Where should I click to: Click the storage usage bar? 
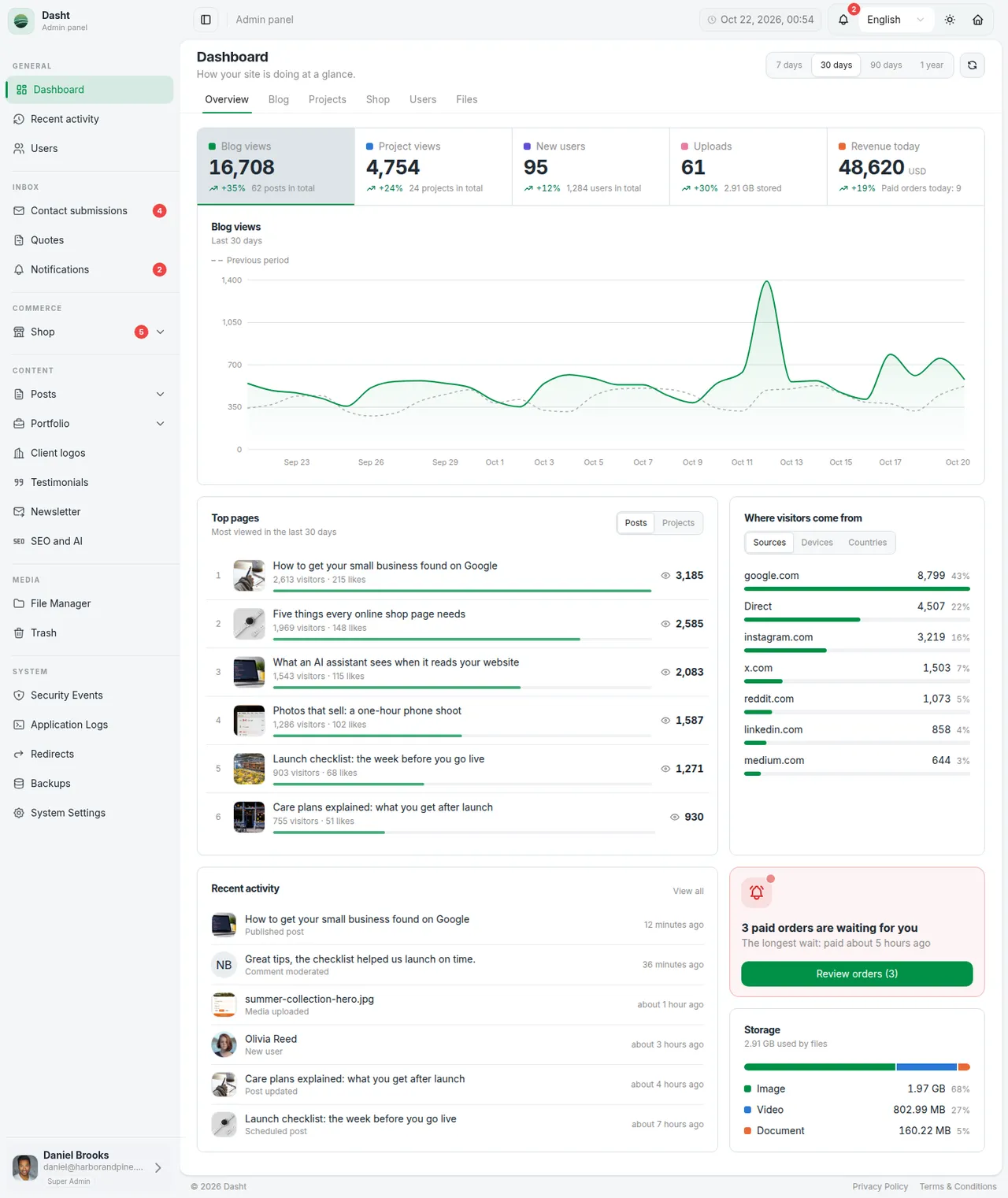pos(857,1067)
